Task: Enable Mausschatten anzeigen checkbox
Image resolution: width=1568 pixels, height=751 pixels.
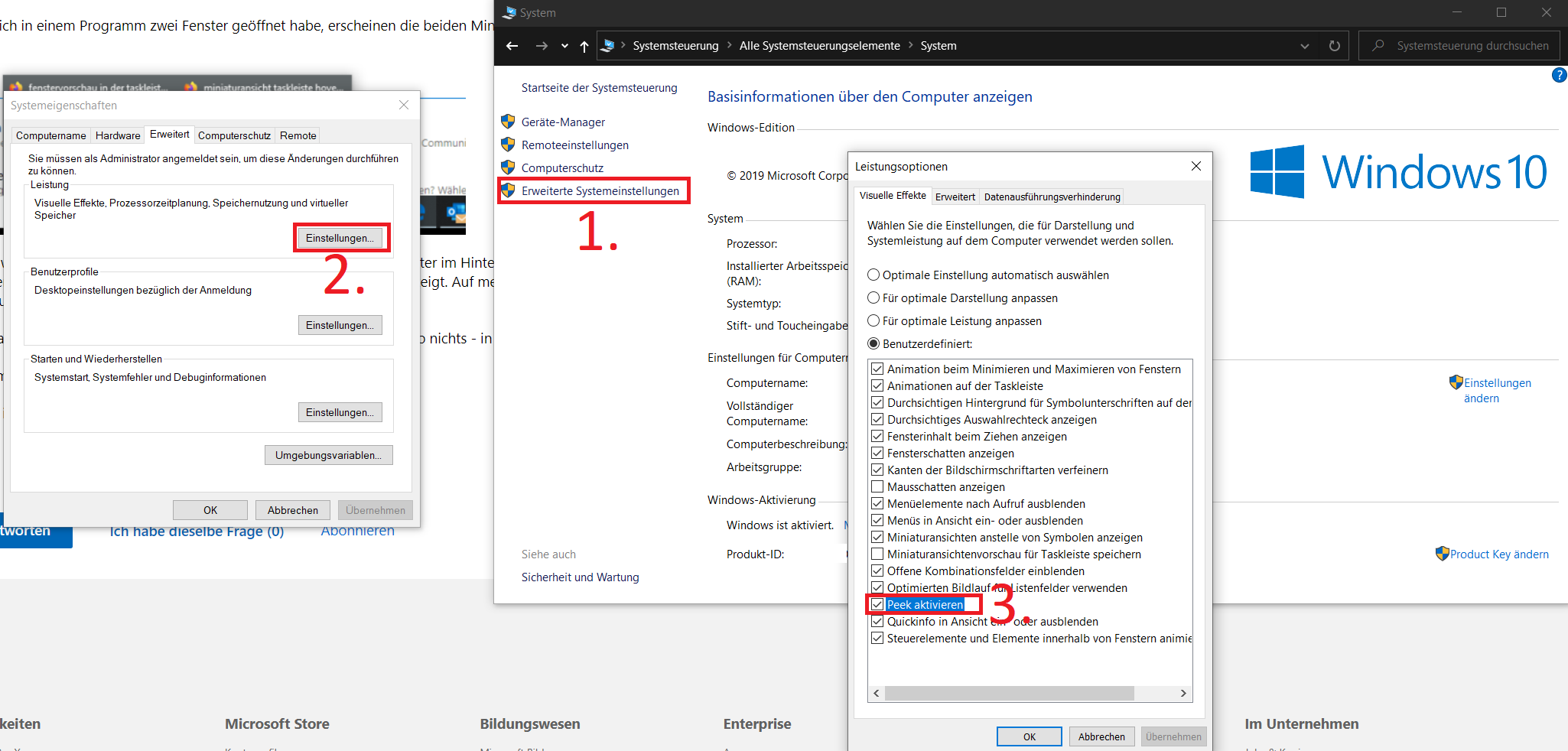Action: (x=877, y=486)
